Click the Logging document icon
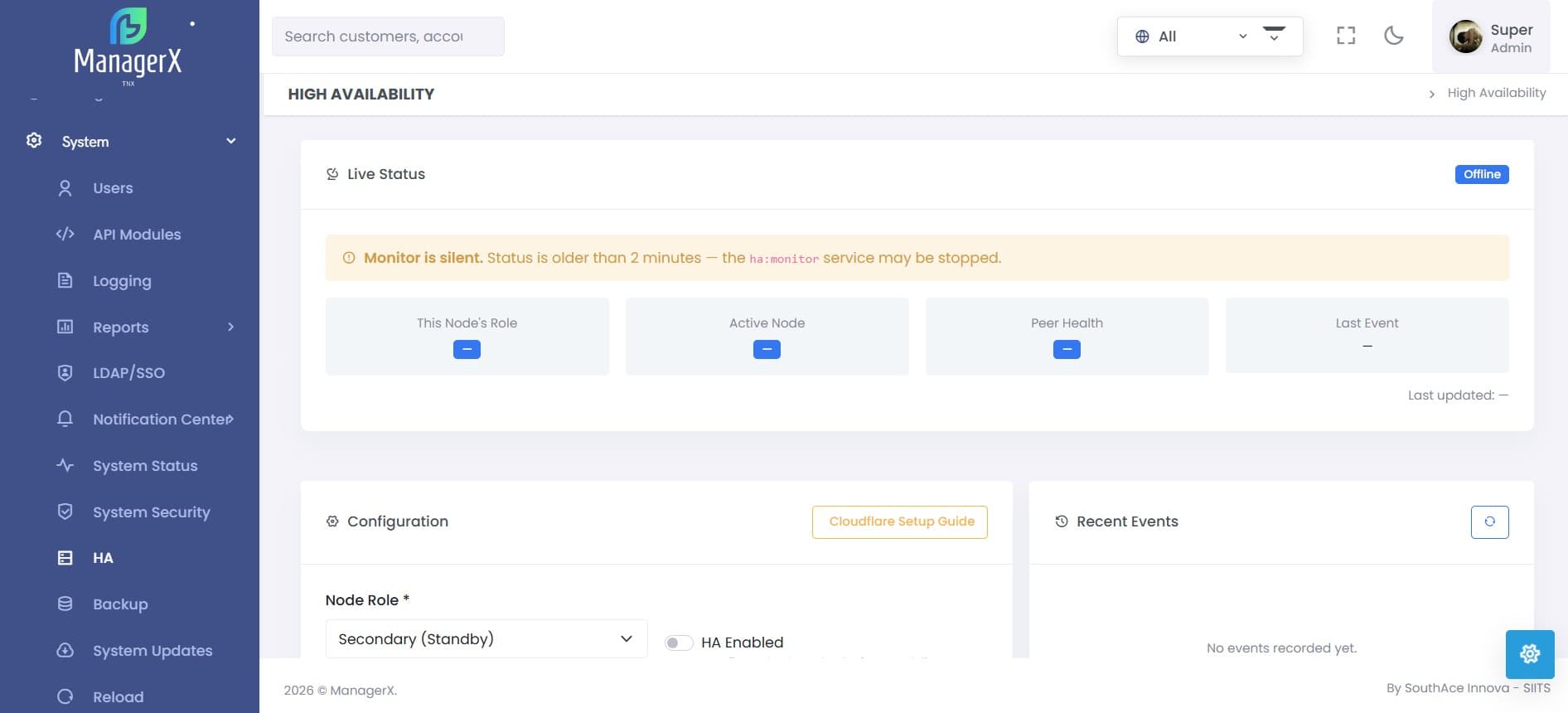This screenshot has height=713, width=1568. point(65,280)
